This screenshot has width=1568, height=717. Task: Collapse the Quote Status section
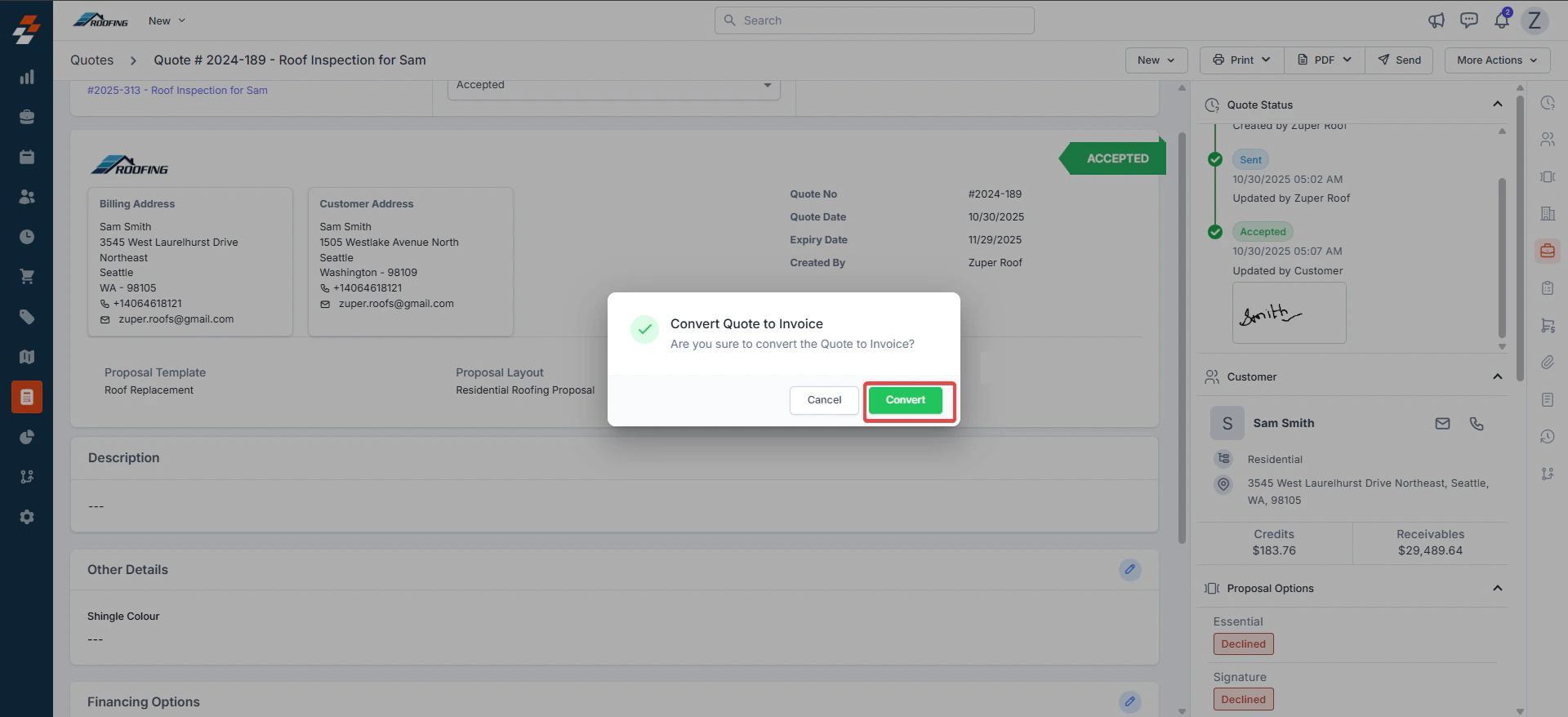1498,104
